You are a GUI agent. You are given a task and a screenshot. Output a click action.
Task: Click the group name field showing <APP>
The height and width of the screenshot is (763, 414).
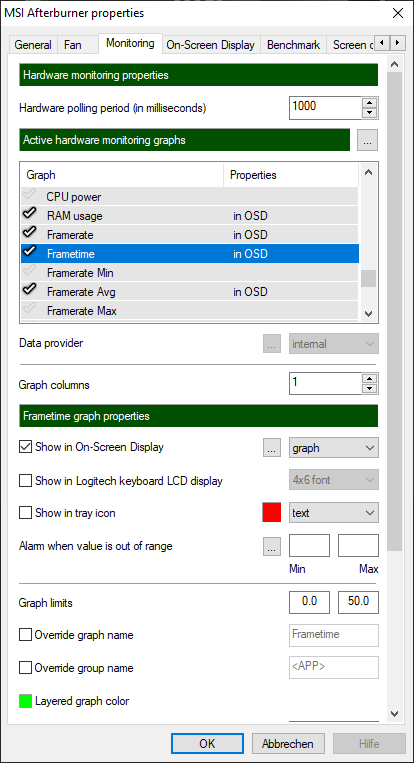(x=334, y=667)
